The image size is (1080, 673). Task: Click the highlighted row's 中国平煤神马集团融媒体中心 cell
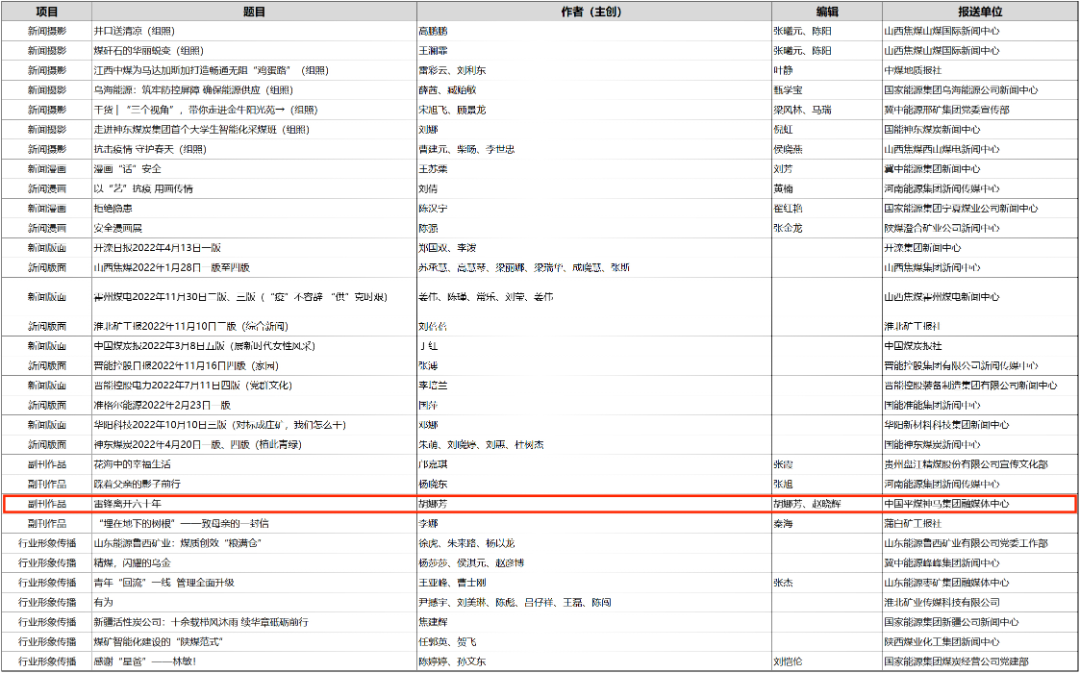pos(947,504)
